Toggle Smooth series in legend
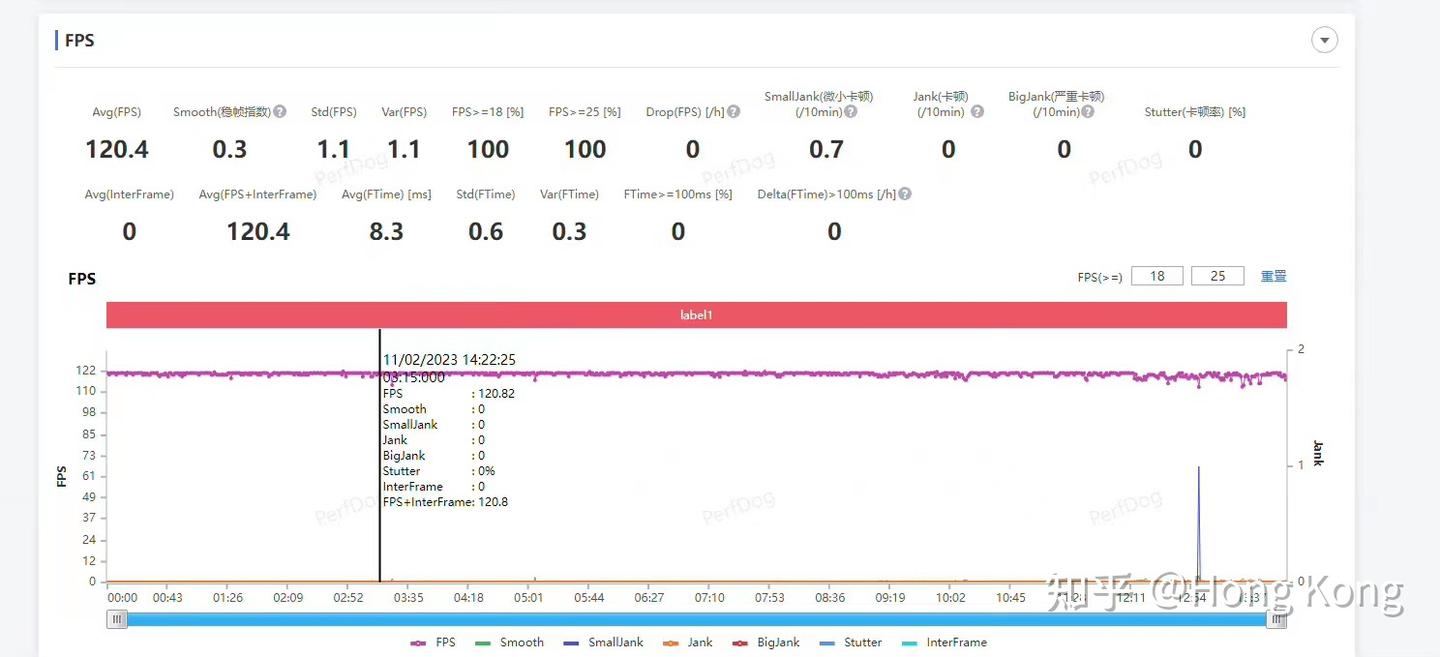Viewport: 1440px width, 657px height. (509, 643)
